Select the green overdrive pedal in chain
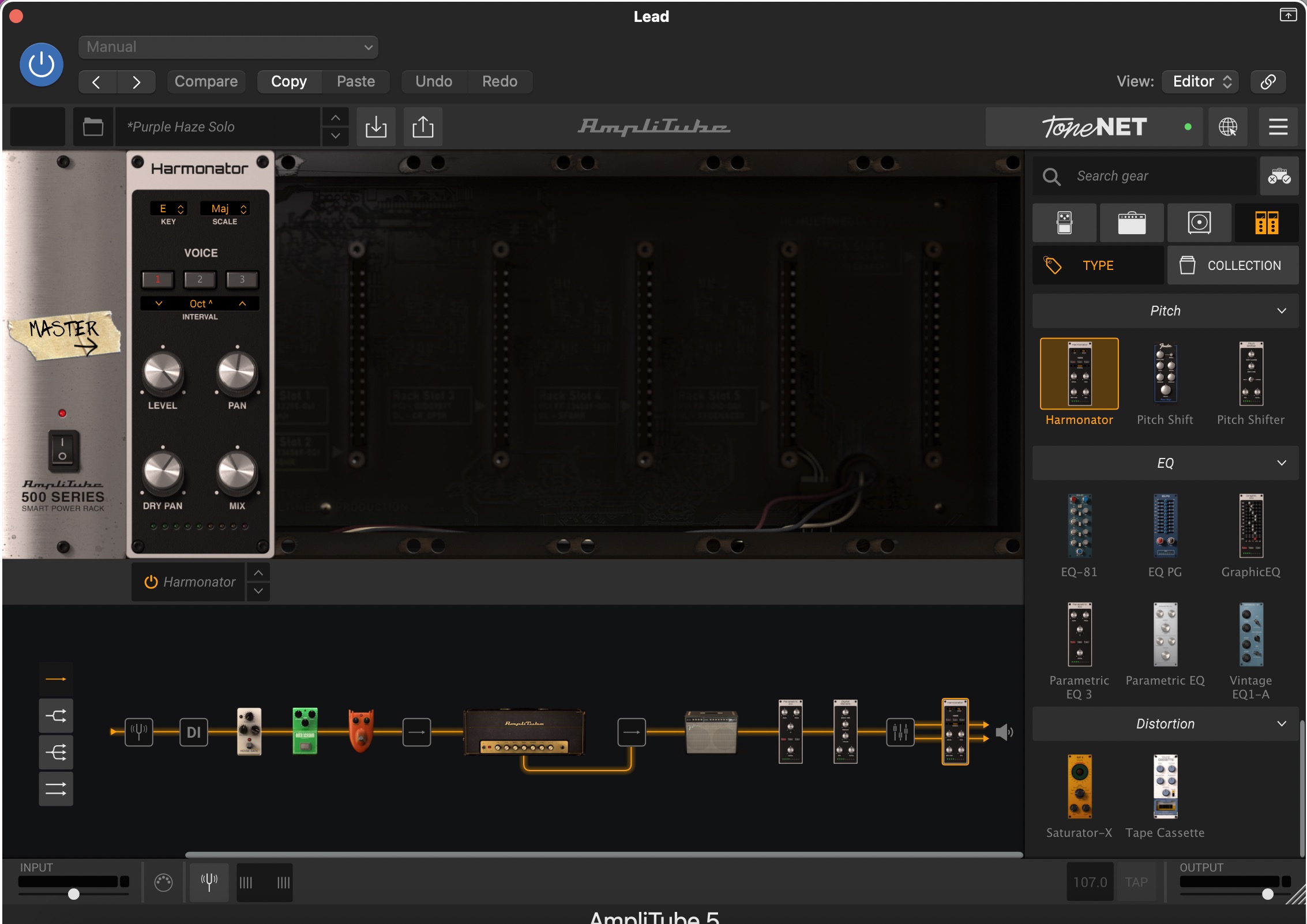Viewport: 1307px width, 924px height. pos(305,731)
